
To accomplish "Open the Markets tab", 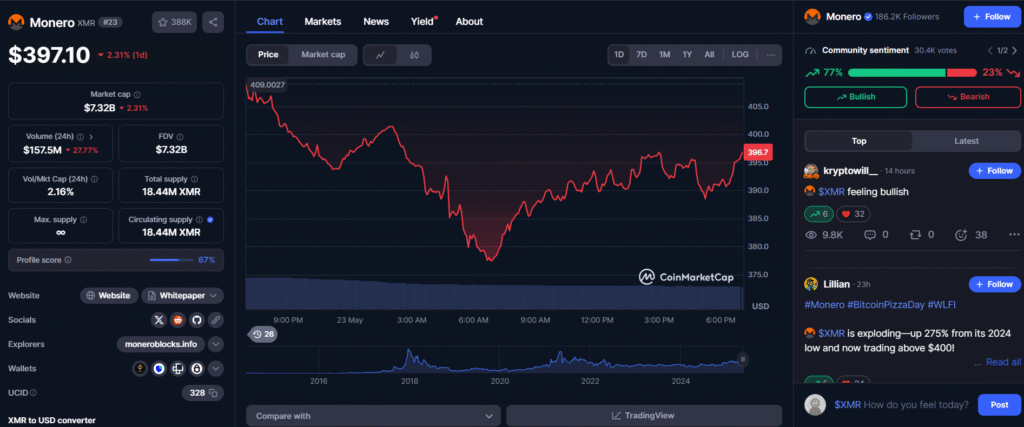I will pyautogui.click(x=323, y=22).
